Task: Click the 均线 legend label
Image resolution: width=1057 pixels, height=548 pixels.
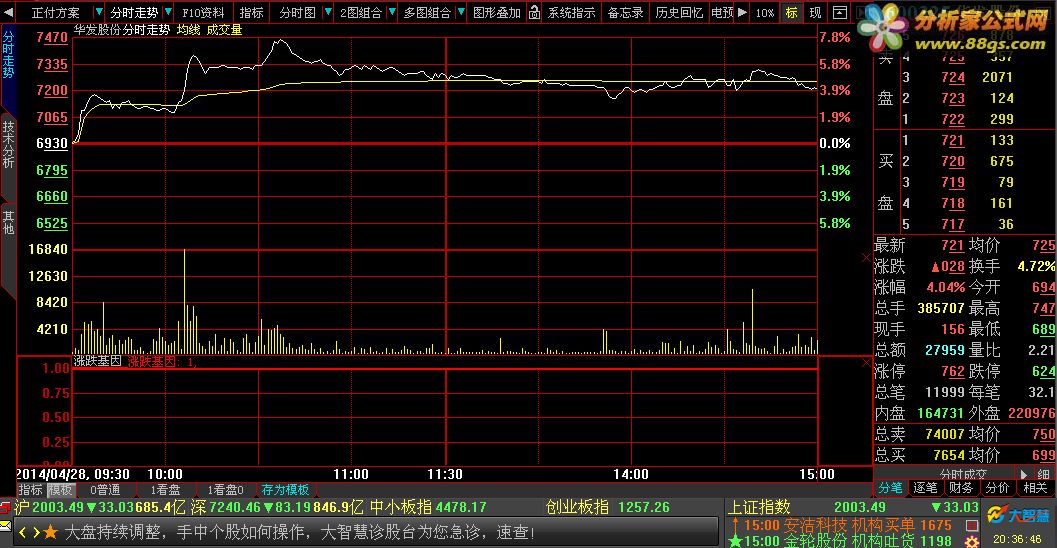Action: click(188, 30)
